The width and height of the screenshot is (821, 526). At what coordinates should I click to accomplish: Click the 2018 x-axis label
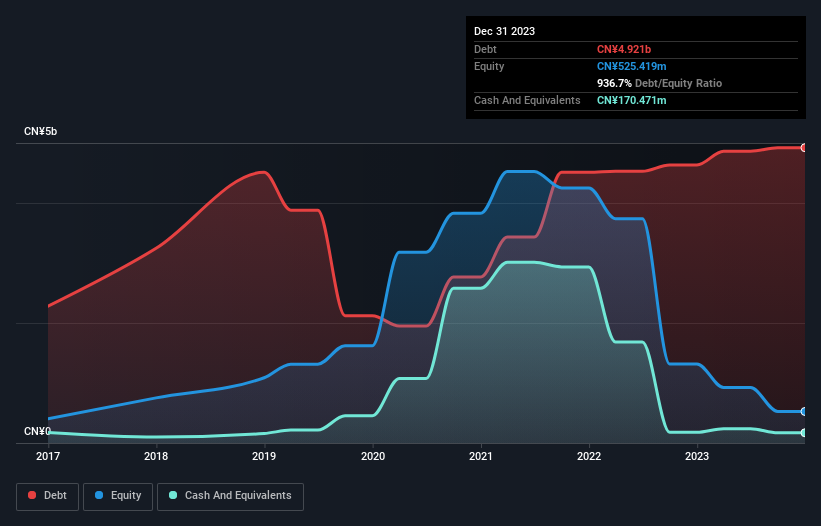(x=156, y=456)
